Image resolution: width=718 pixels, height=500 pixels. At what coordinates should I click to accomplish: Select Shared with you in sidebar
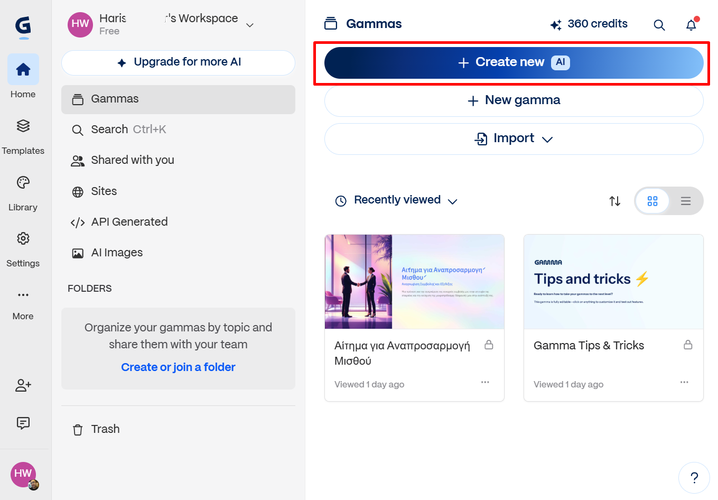(132, 160)
